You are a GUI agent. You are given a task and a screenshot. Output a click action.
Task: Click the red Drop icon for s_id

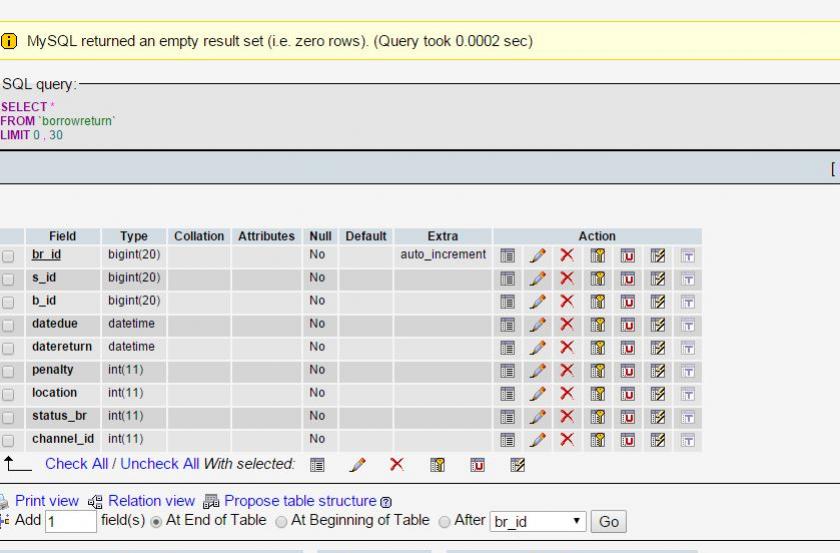567,278
